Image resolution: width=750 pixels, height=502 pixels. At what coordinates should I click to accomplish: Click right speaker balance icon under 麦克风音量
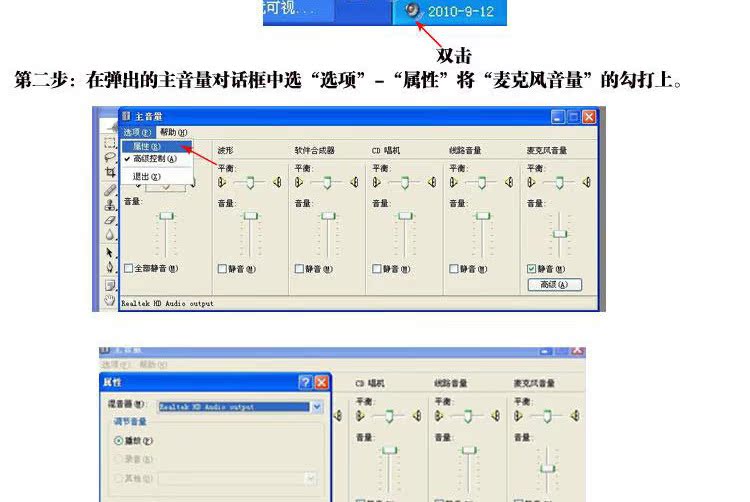point(585,182)
